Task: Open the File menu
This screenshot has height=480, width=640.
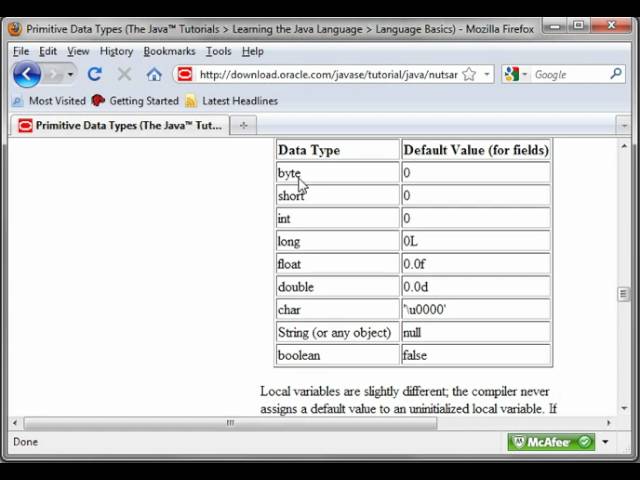Action: (21, 51)
